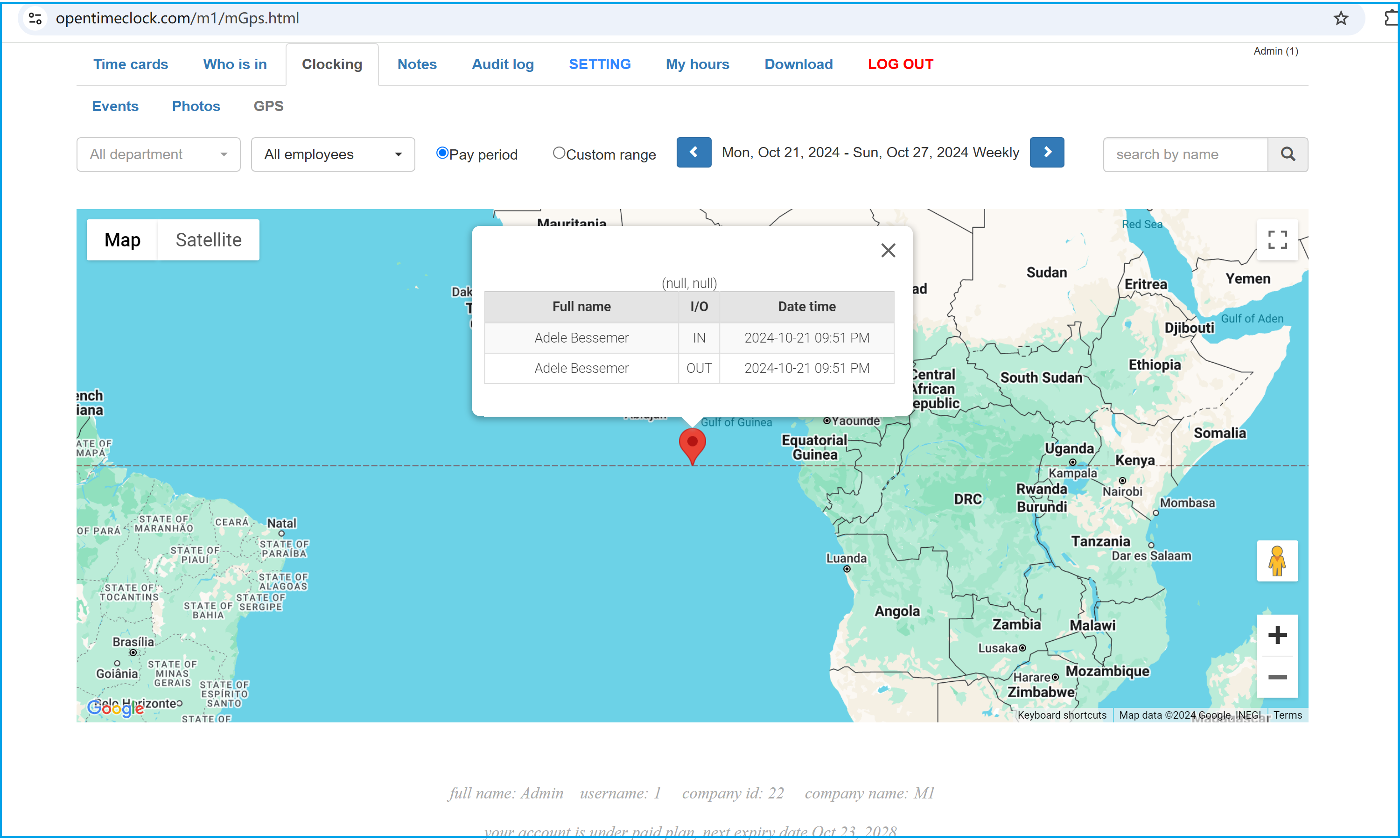1400x840 pixels.
Task: Select the Pay period radio button
Action: click(x=442, y=153)
